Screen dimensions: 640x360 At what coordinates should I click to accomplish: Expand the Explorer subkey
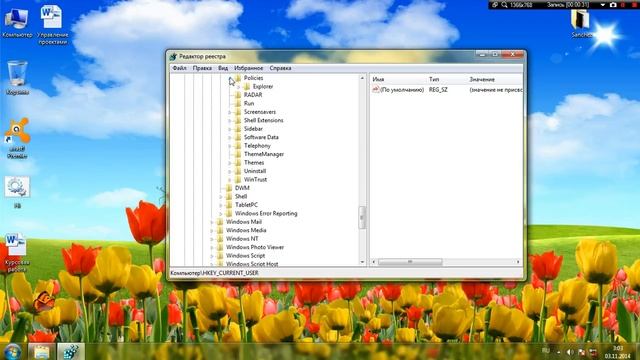coord(239,87)
